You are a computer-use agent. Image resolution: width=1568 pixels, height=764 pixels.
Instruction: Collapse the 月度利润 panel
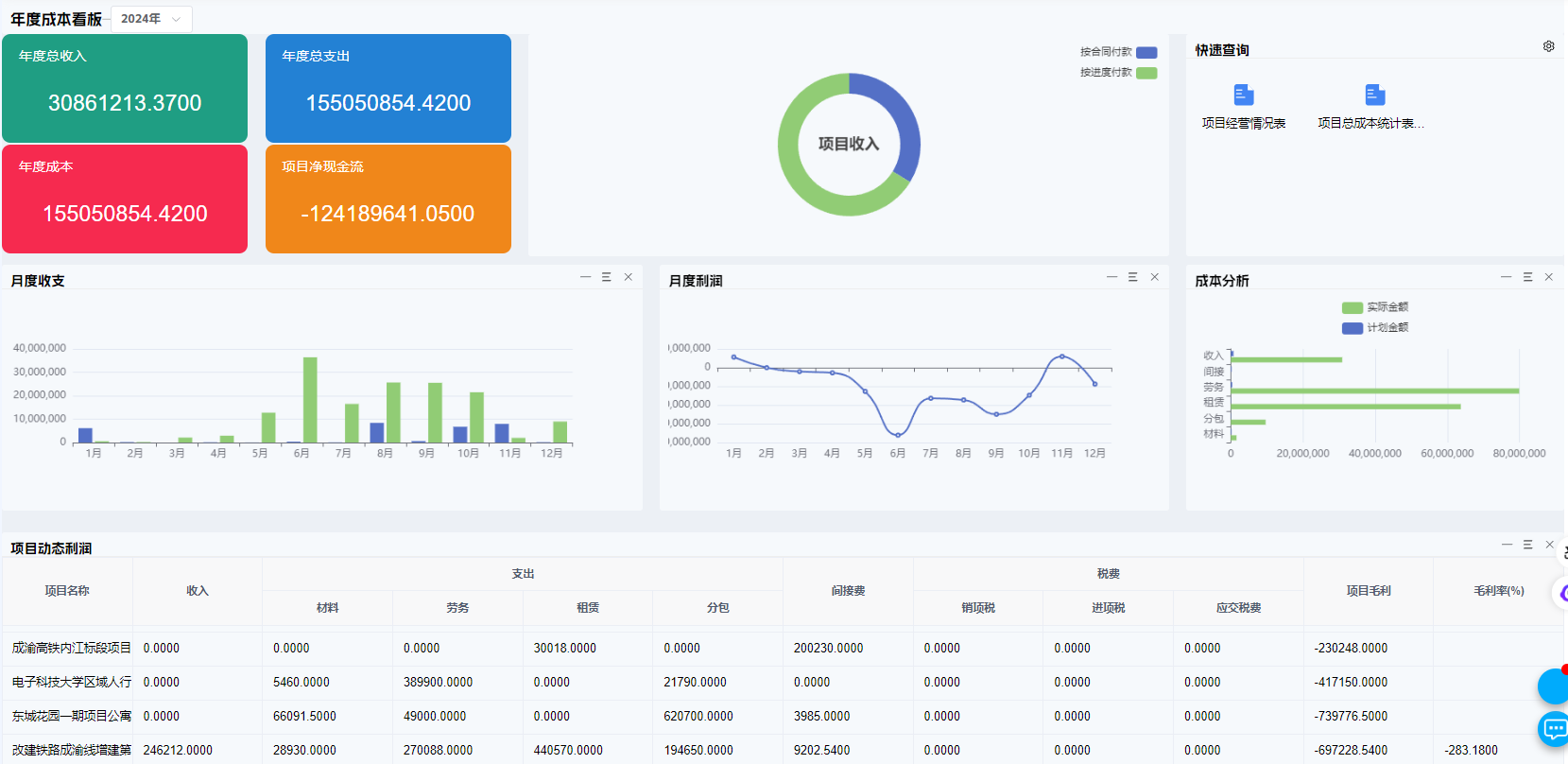click(x=1111, y=277)
